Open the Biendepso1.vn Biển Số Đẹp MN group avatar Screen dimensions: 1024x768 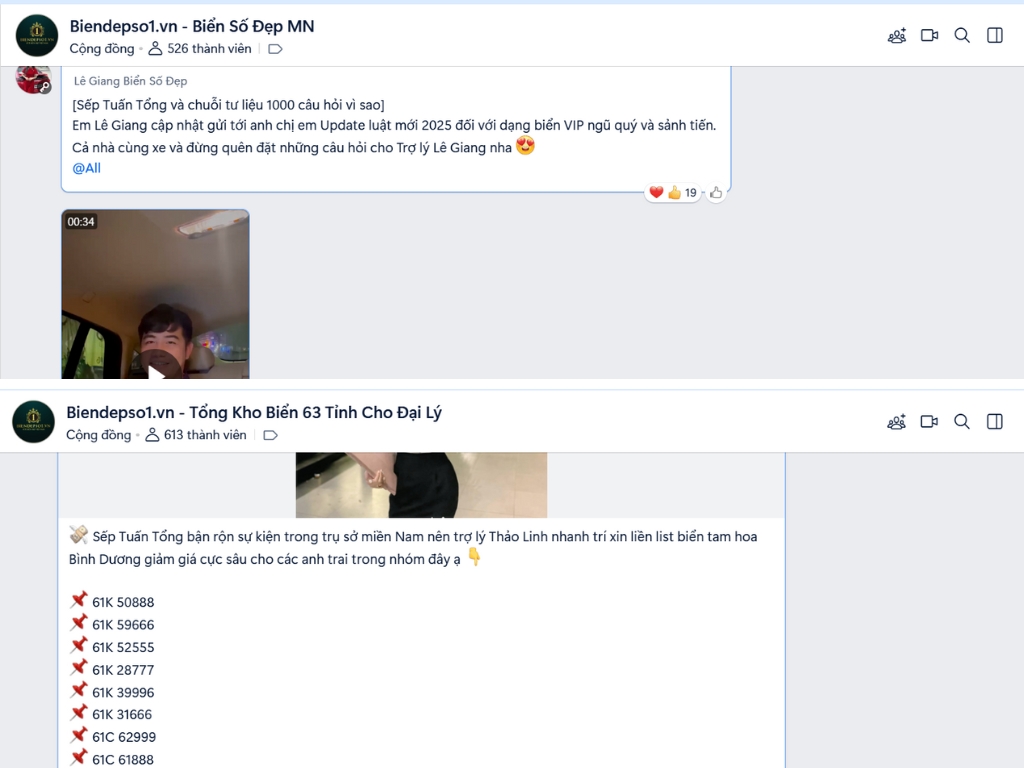(x=37, y=35)
